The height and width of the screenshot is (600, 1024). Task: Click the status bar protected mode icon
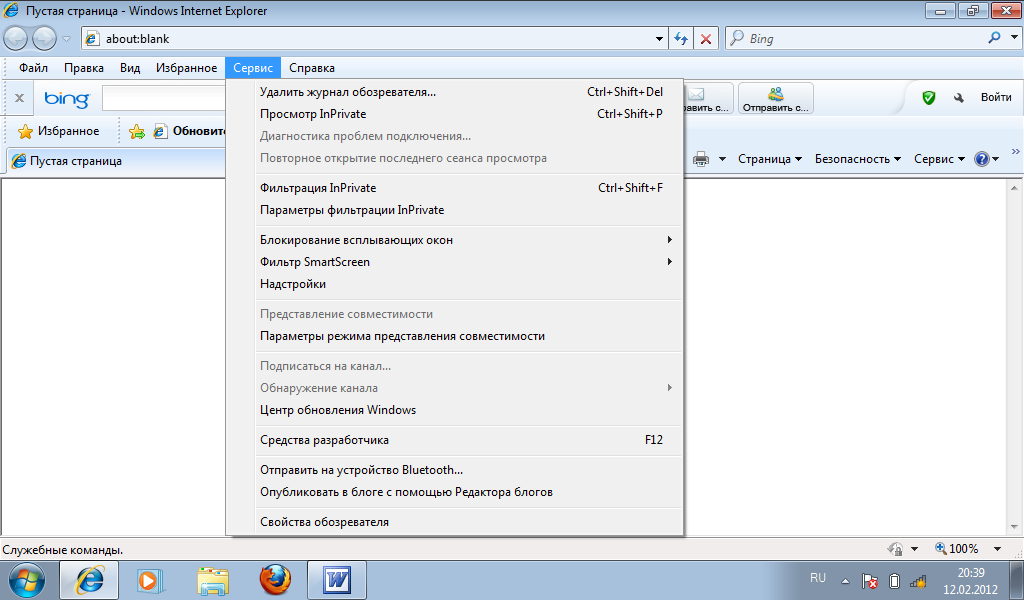click(896, 549)
